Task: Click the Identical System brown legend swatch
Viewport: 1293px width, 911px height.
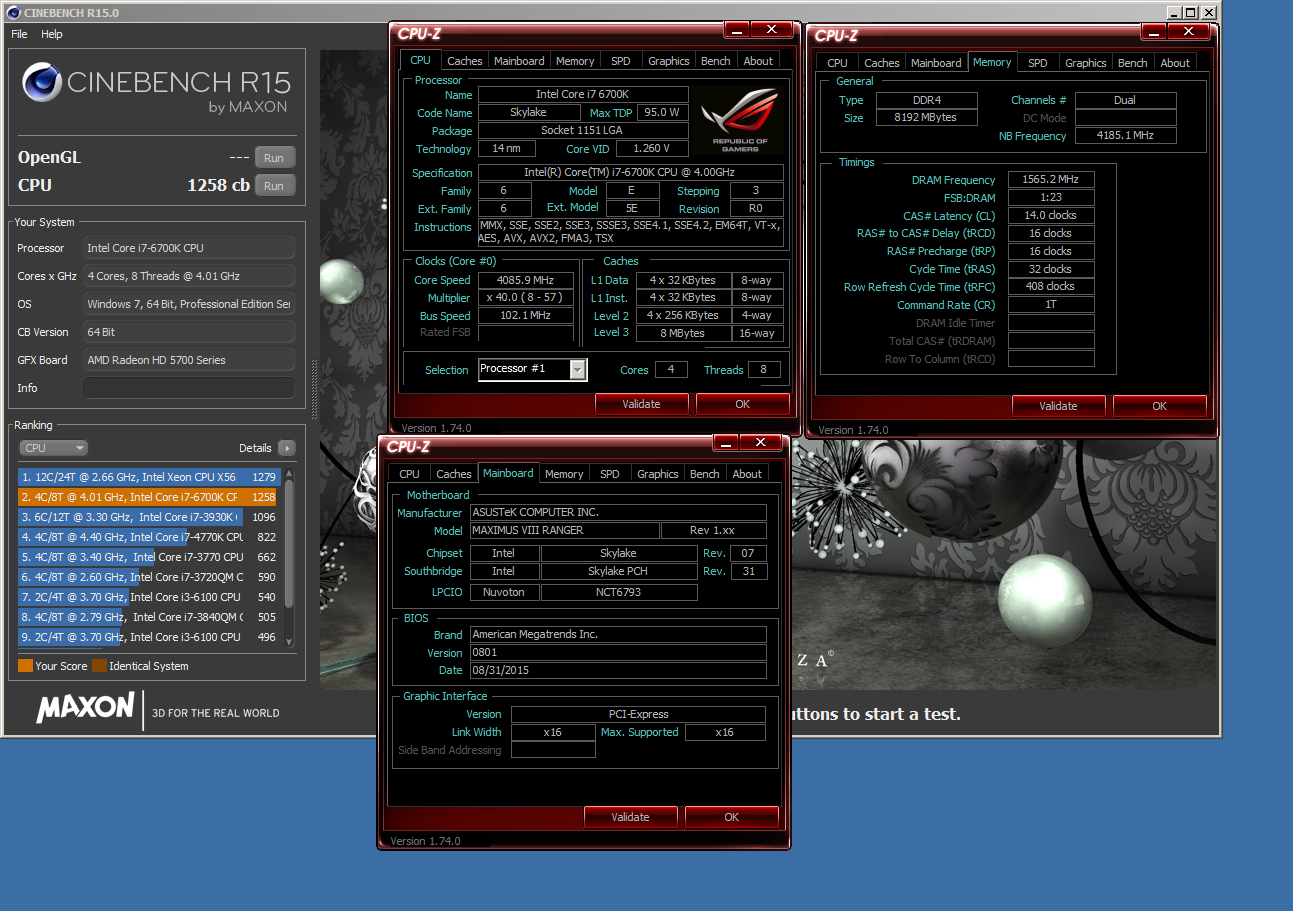Action: pyautogui.click(x=99, y=666)
